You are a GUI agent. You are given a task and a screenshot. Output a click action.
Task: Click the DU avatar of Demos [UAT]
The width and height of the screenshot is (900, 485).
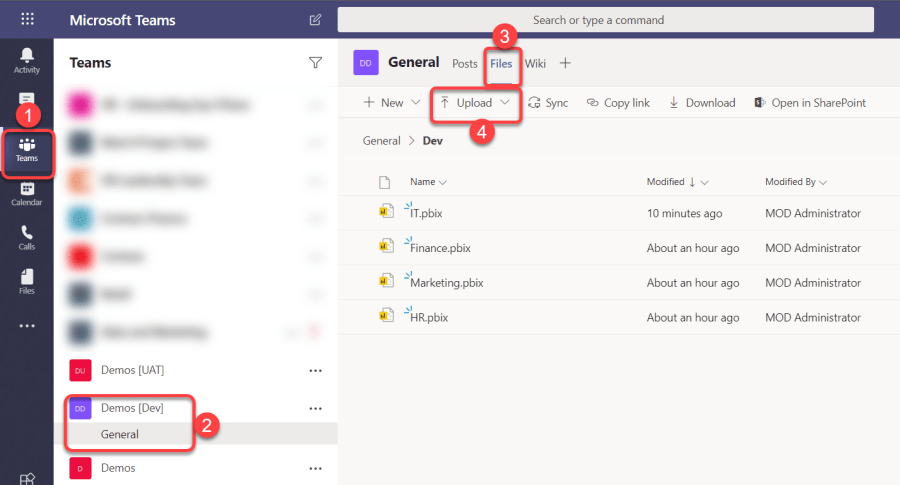pyautogui.click(x=80, y=371)
